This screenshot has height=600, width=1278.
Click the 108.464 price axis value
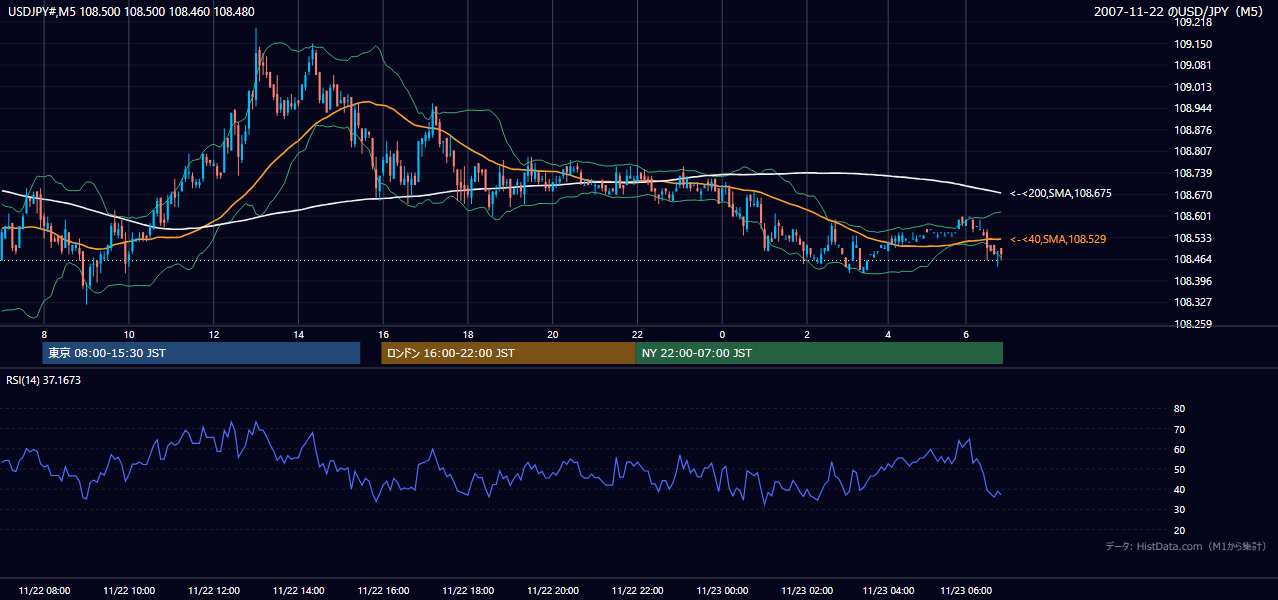[x=1192, y=259]
